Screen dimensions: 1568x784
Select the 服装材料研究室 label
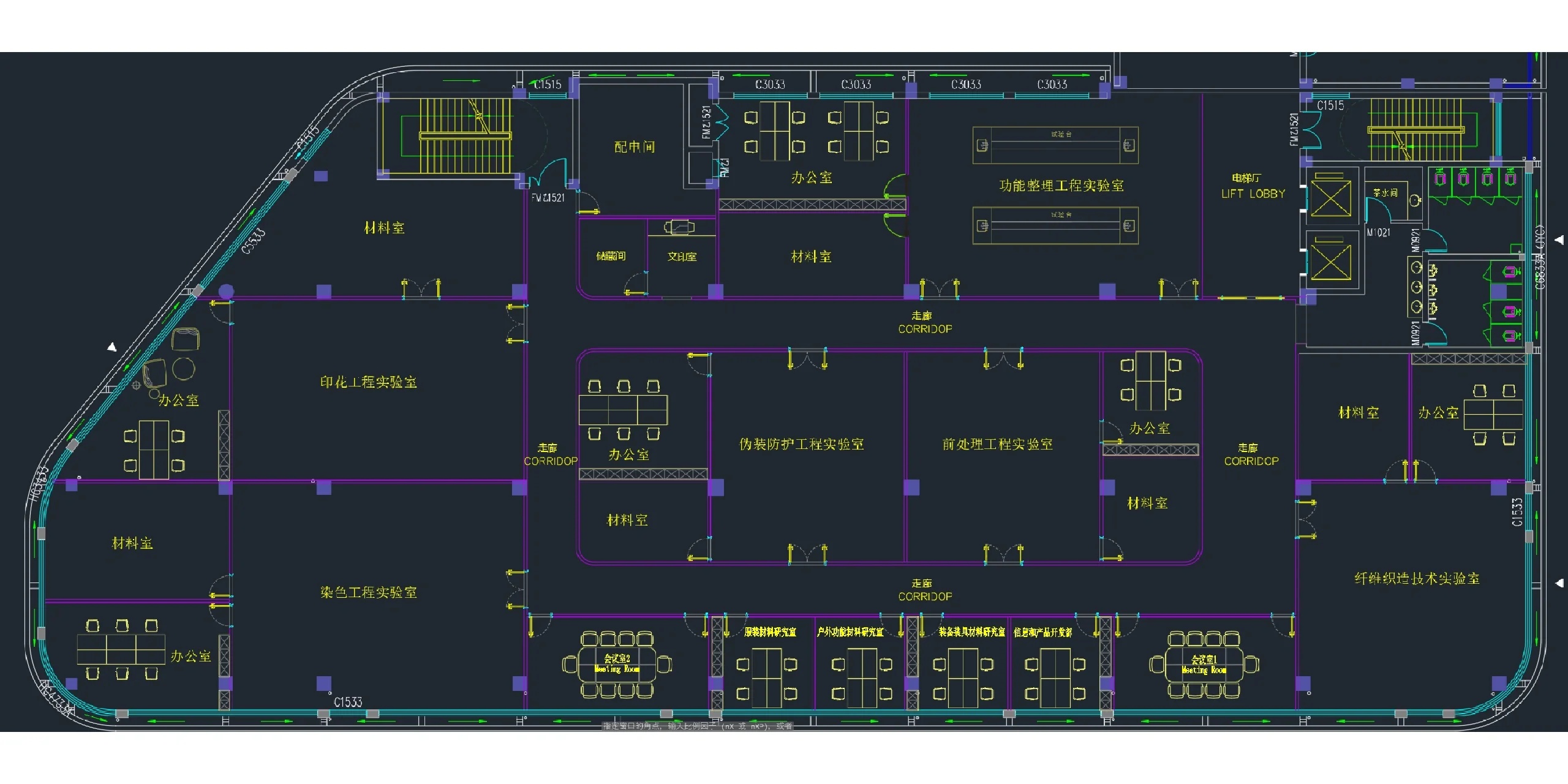[770, 631]
